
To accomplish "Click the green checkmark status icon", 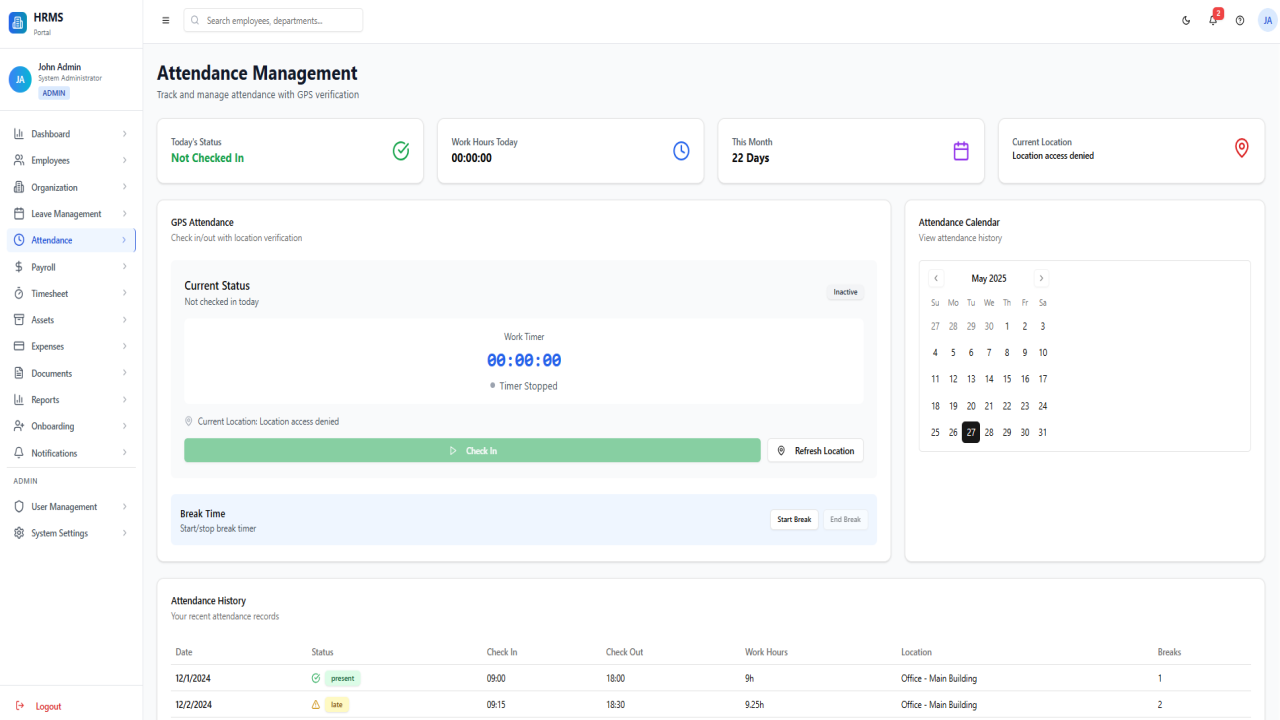I will tap(401, 151).
